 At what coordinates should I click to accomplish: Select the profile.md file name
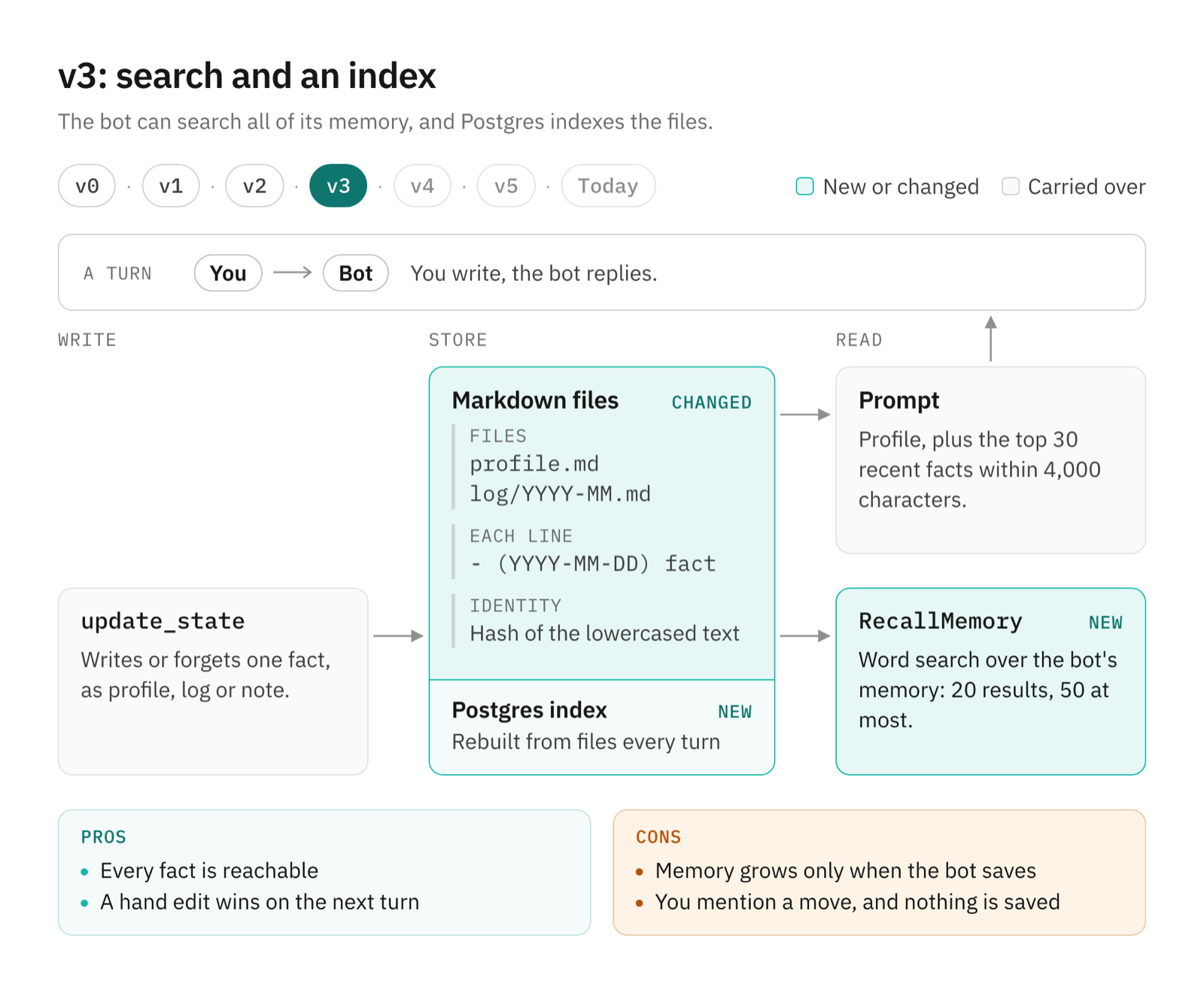coord(534,464)
